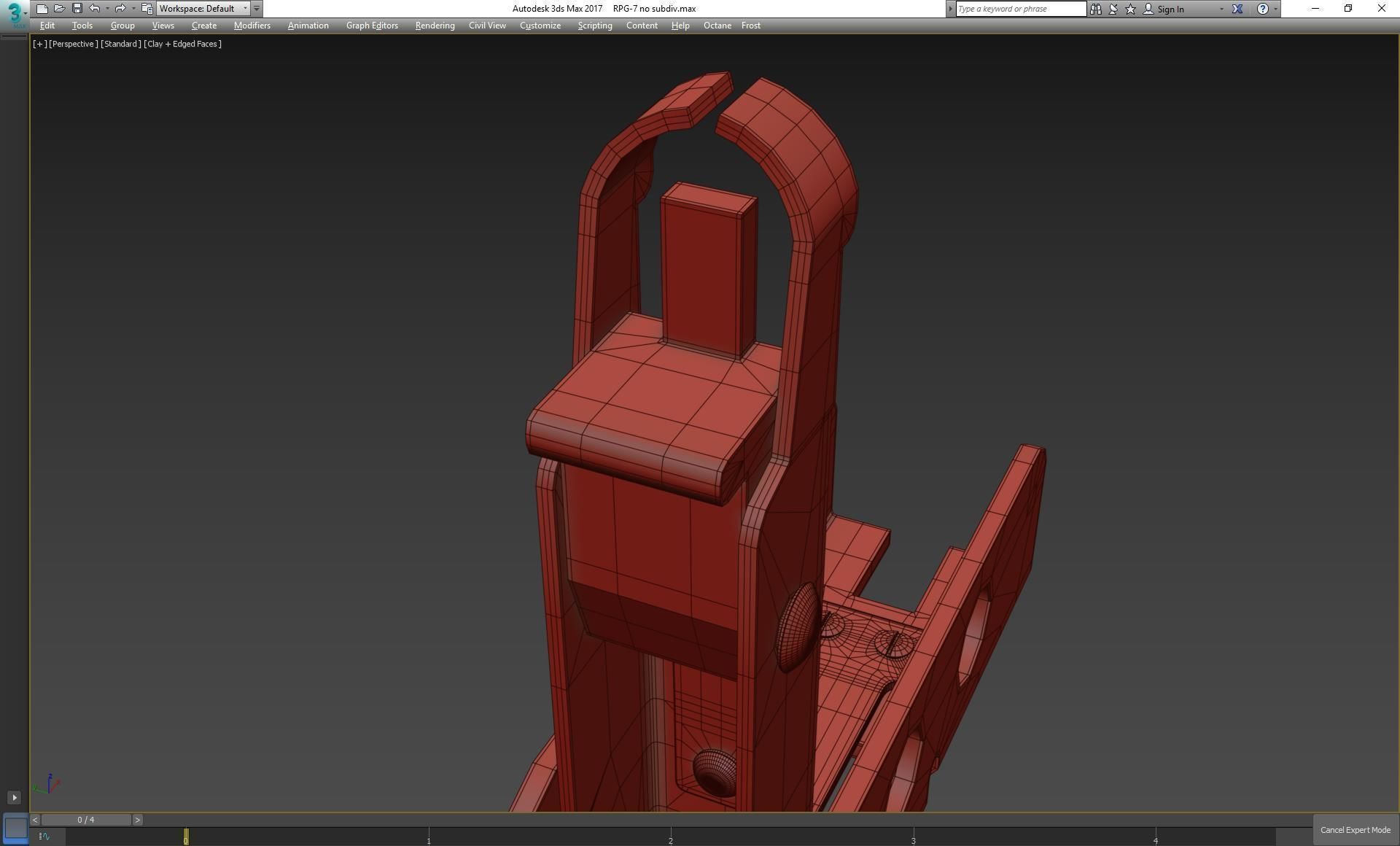Open the Modifiers menu
Screen dimensions: 1400x846
(x=252, y=26)
